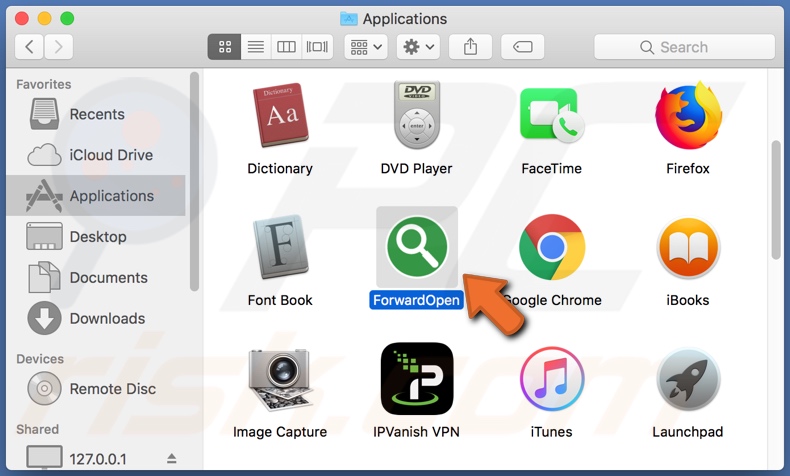Open Downloads in the sidebar
This screenshot has width=790, height=476.
click(96, 318)
